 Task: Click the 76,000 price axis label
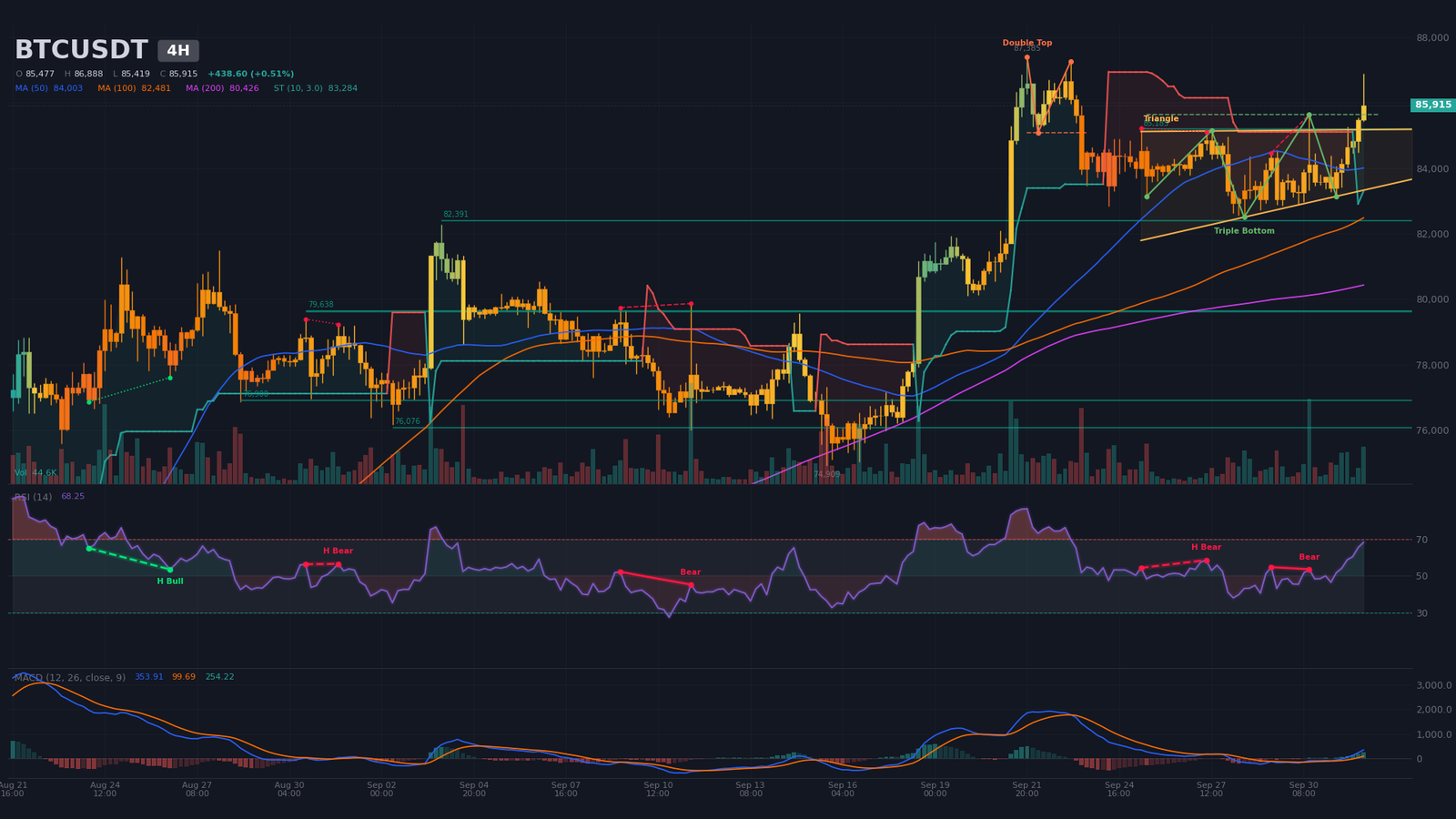[x=1432, y=430]
